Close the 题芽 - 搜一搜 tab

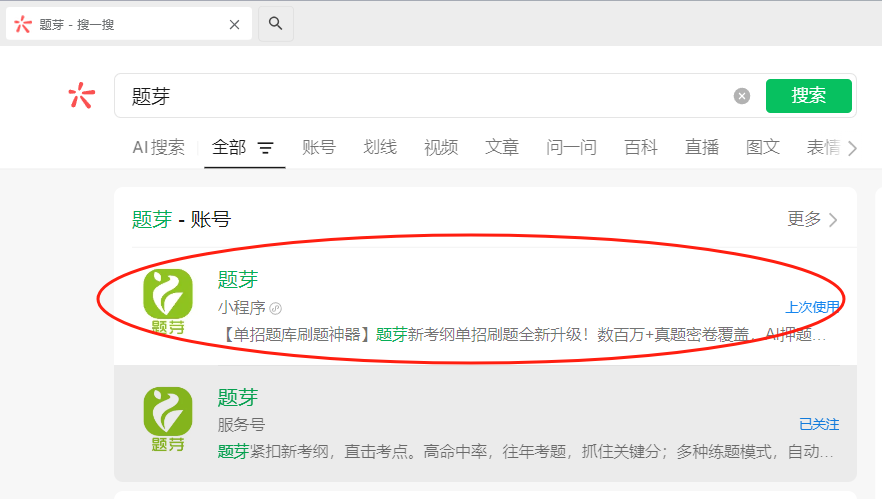click(235, 25)
